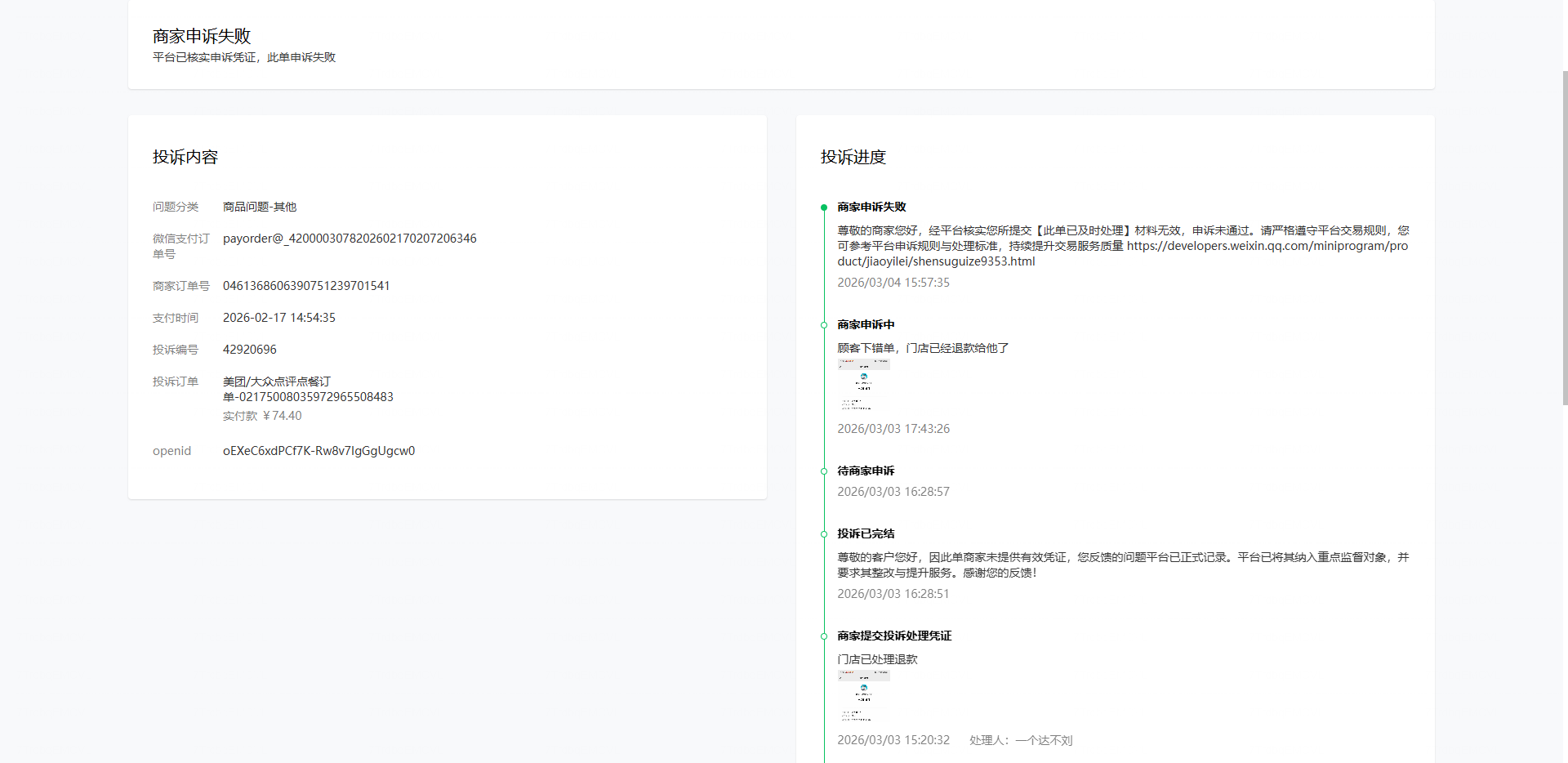Select the paid amount 实付款 ¥74.40

click(262, 416)
